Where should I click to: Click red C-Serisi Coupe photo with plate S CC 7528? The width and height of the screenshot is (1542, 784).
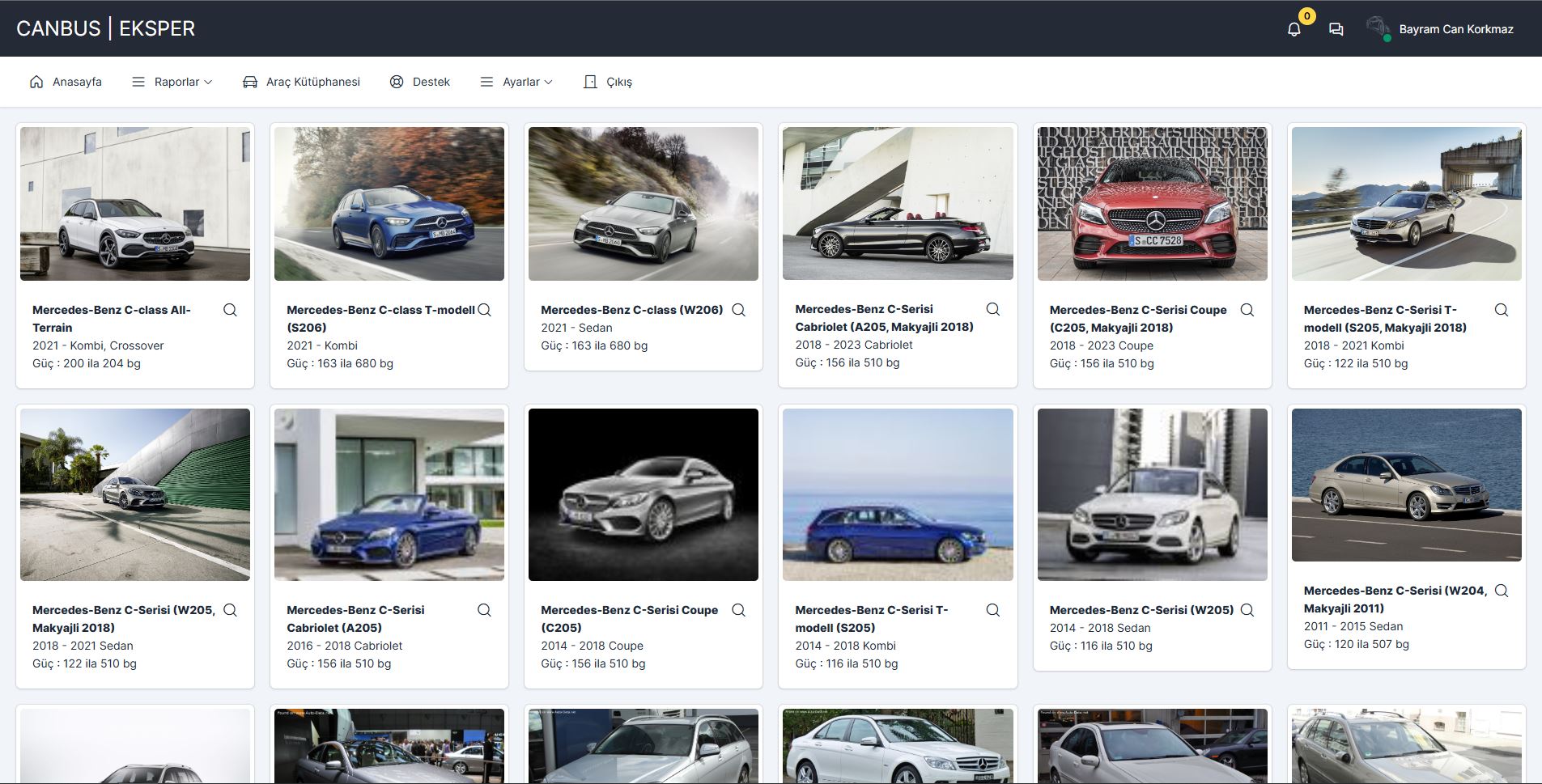[x=1153, y=204]
